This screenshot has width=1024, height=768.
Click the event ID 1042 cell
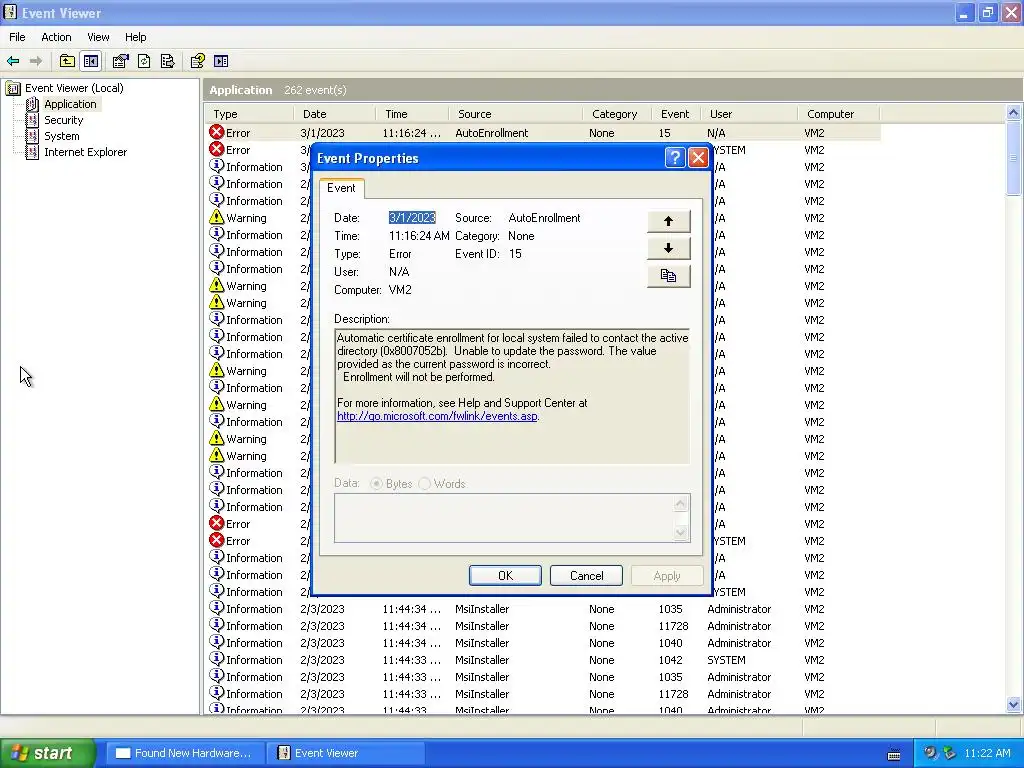pos(671,660)
